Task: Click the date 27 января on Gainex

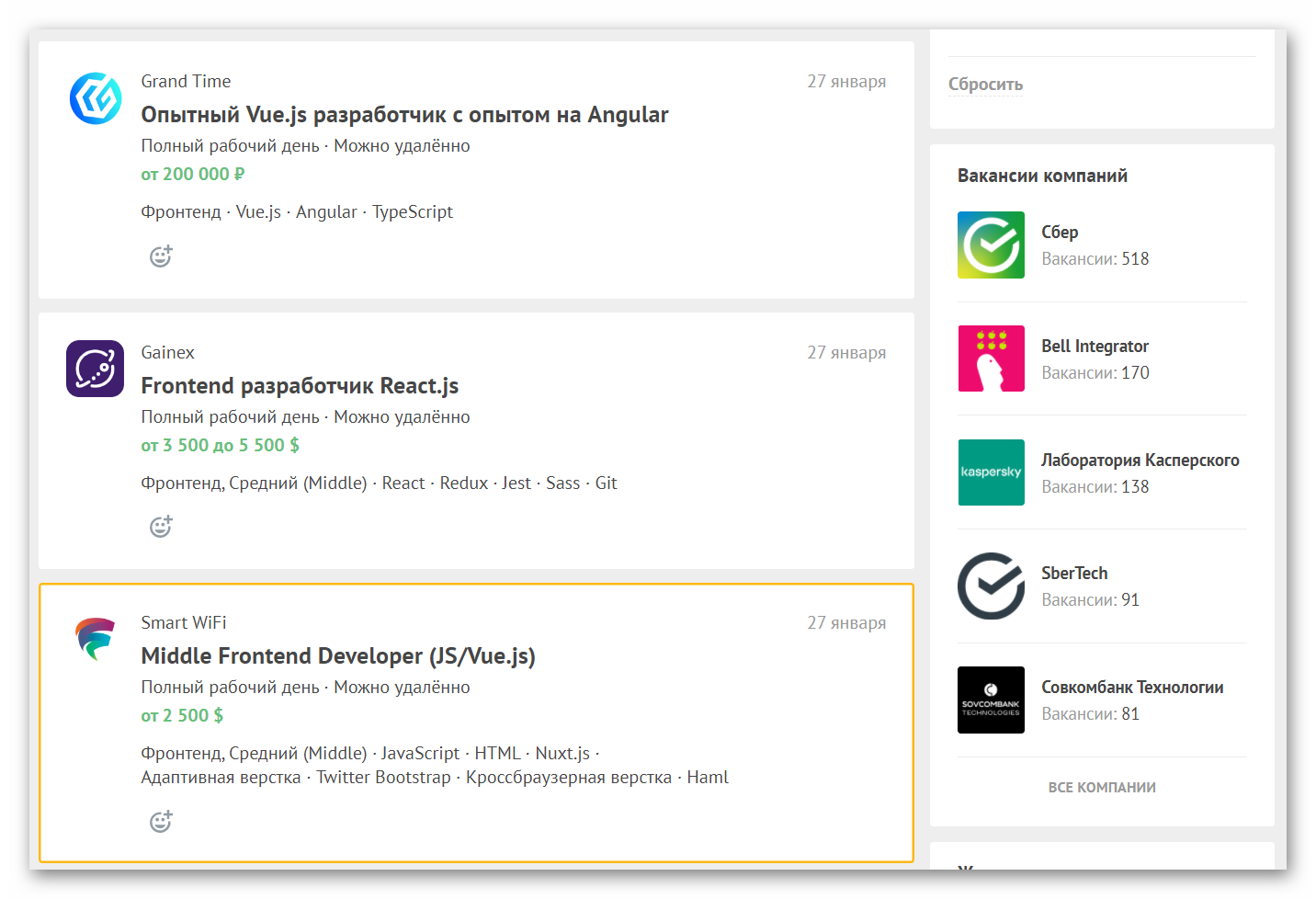Action: 846,353
